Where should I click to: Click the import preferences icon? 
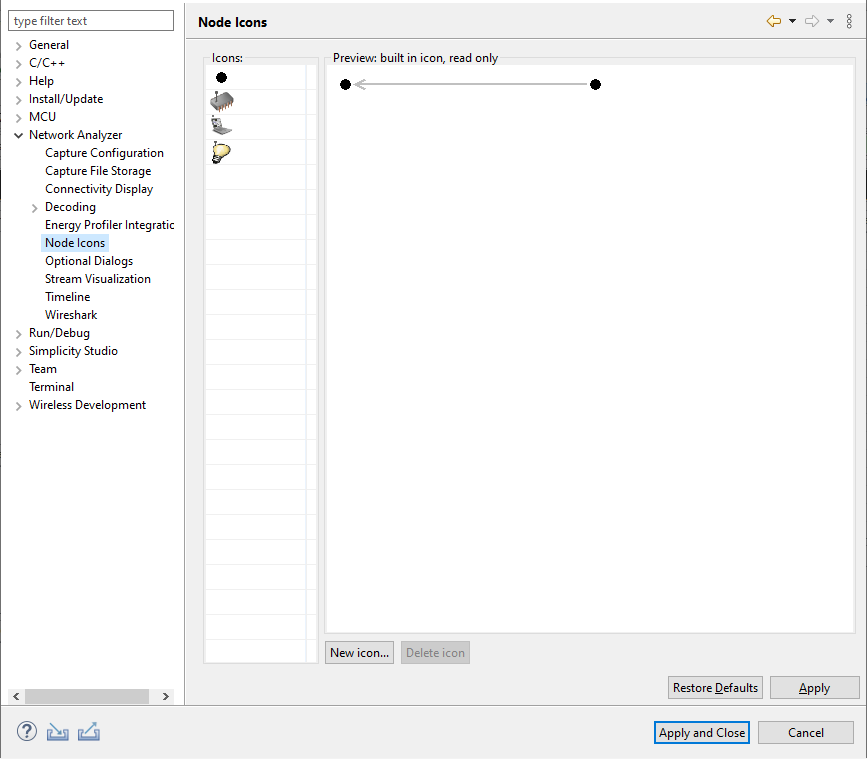point(57,732)
